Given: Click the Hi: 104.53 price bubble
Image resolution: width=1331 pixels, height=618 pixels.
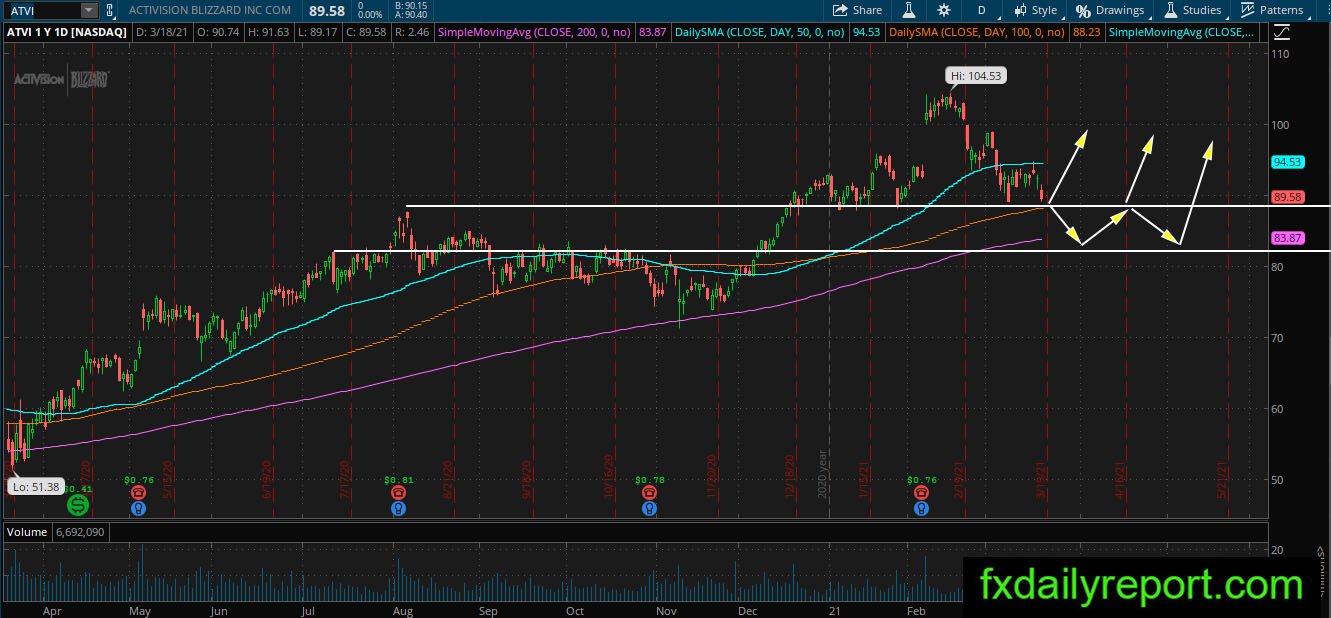Looking at the screenshot, I should 975,75.
